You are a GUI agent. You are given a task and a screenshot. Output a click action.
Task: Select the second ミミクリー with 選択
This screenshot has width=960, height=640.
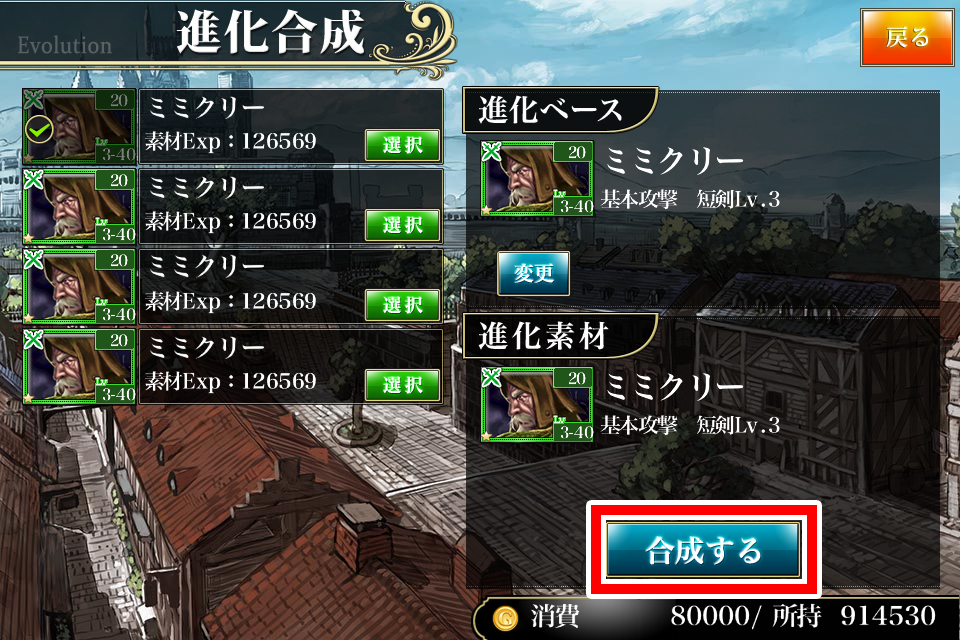coord(403,225)
